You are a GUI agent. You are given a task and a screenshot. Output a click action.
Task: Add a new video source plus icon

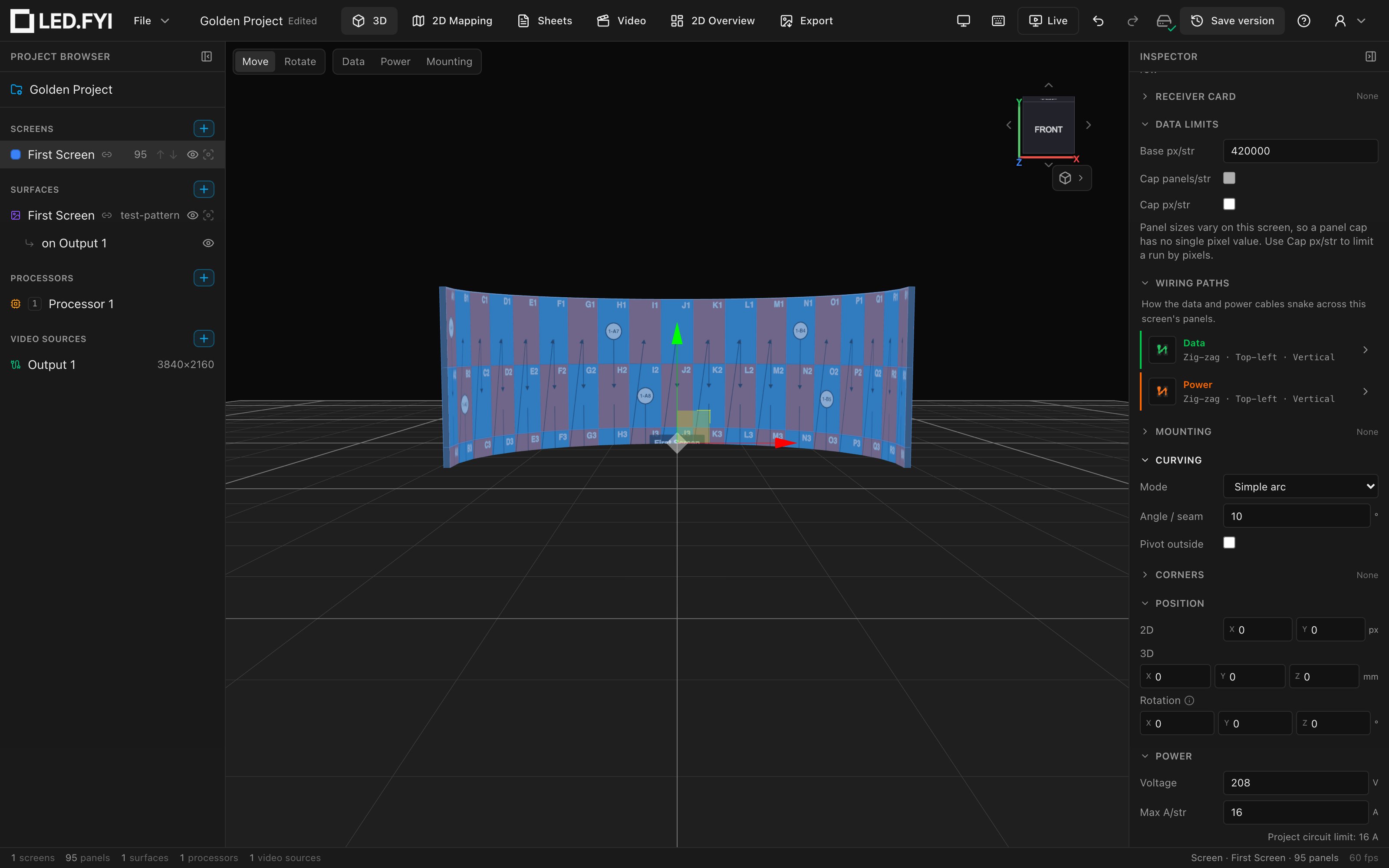tap(204, 339)
